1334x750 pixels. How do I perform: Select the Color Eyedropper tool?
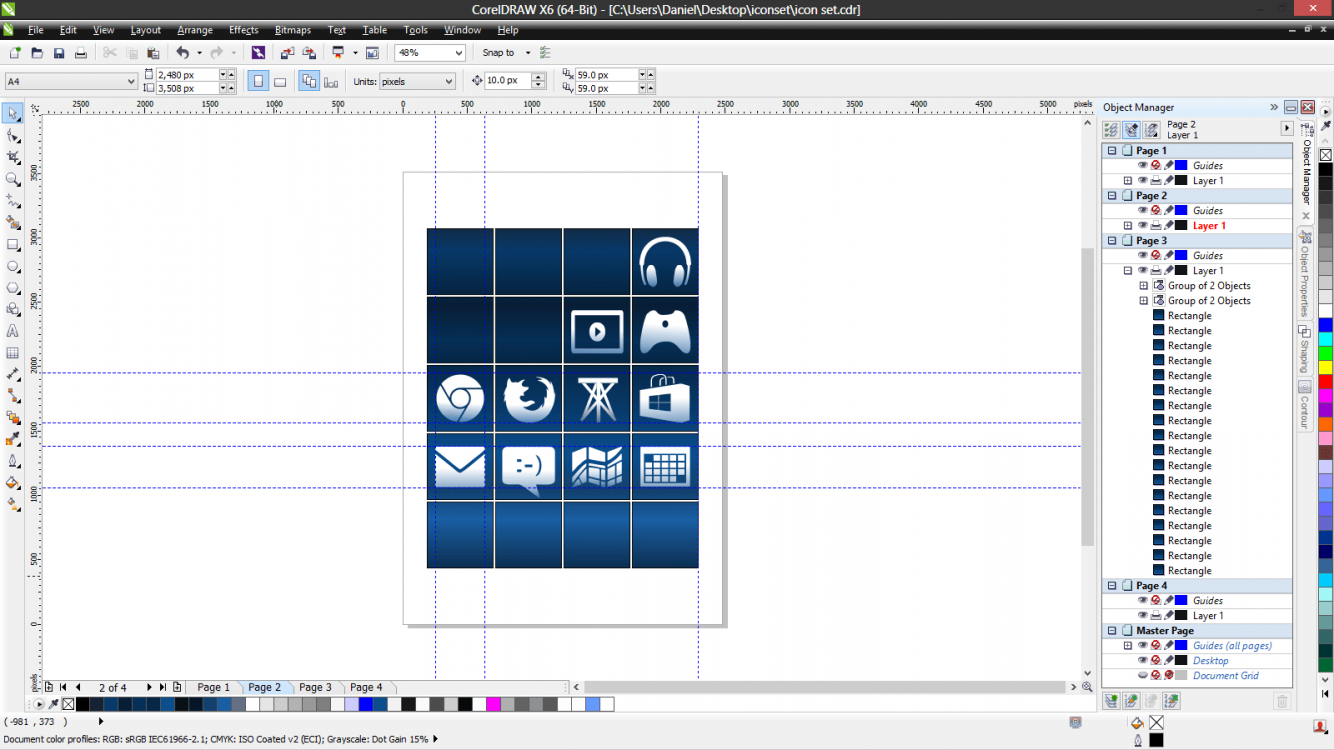click(x=12, y=439)
